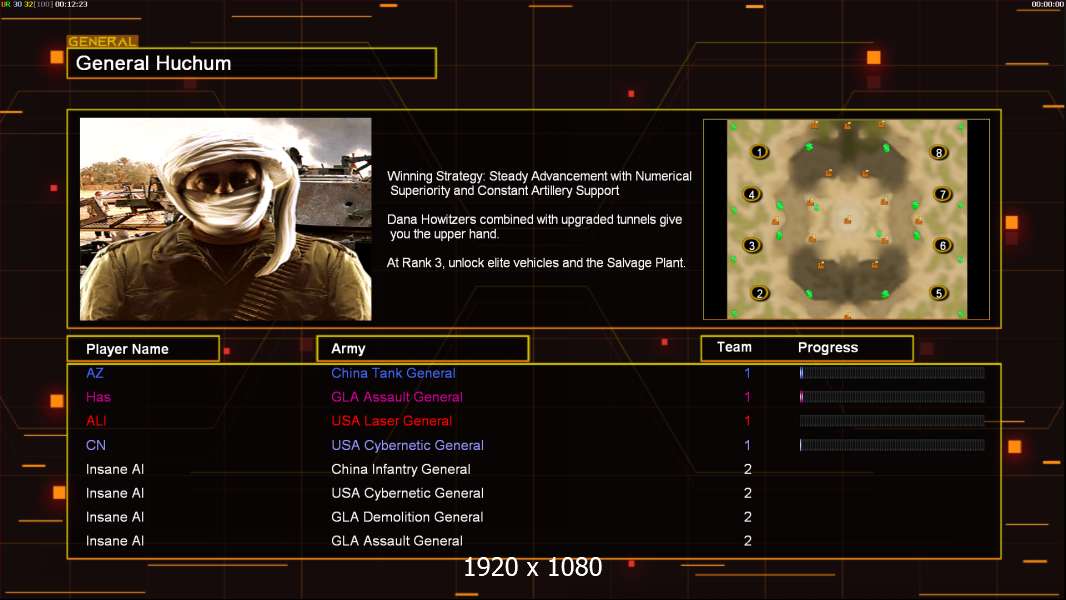Pick start position 6 on the map

(x=942, y=245)
